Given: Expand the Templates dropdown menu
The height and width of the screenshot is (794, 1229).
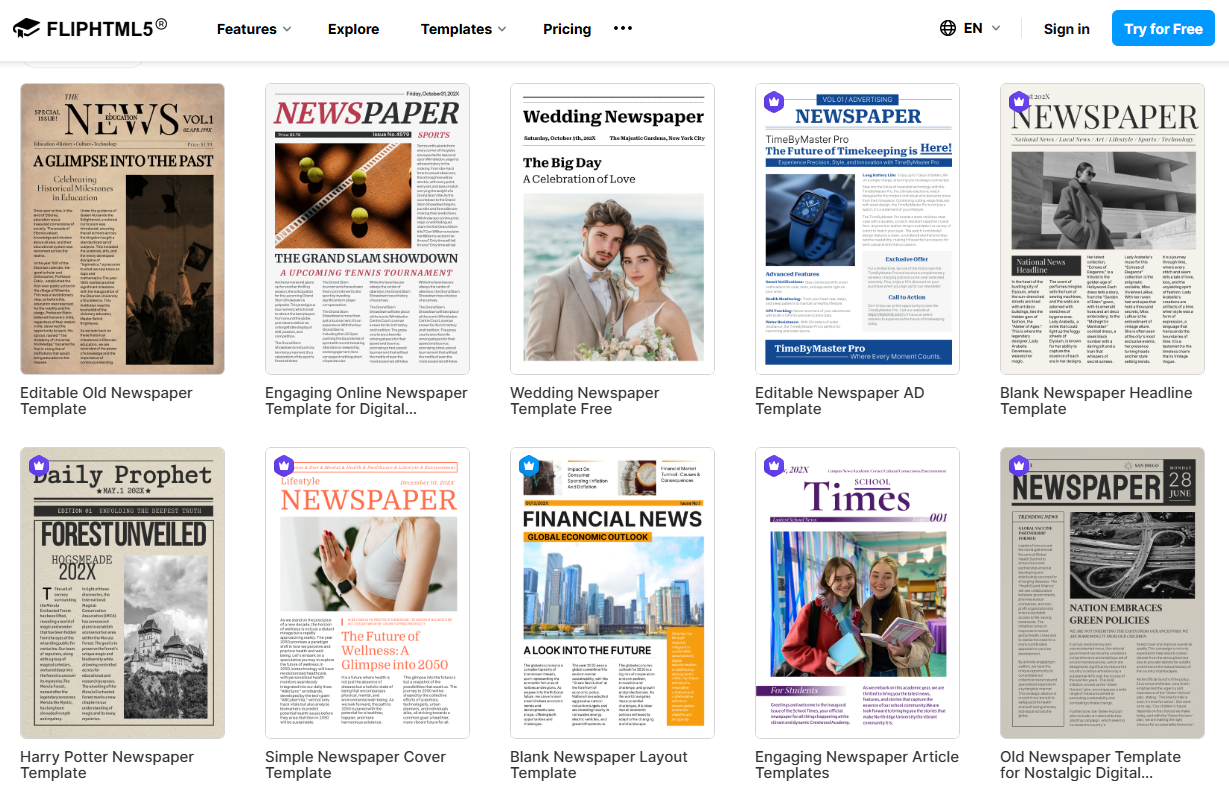Looking at the screenshot, I should pyautogui.click(x=463, y=29).
